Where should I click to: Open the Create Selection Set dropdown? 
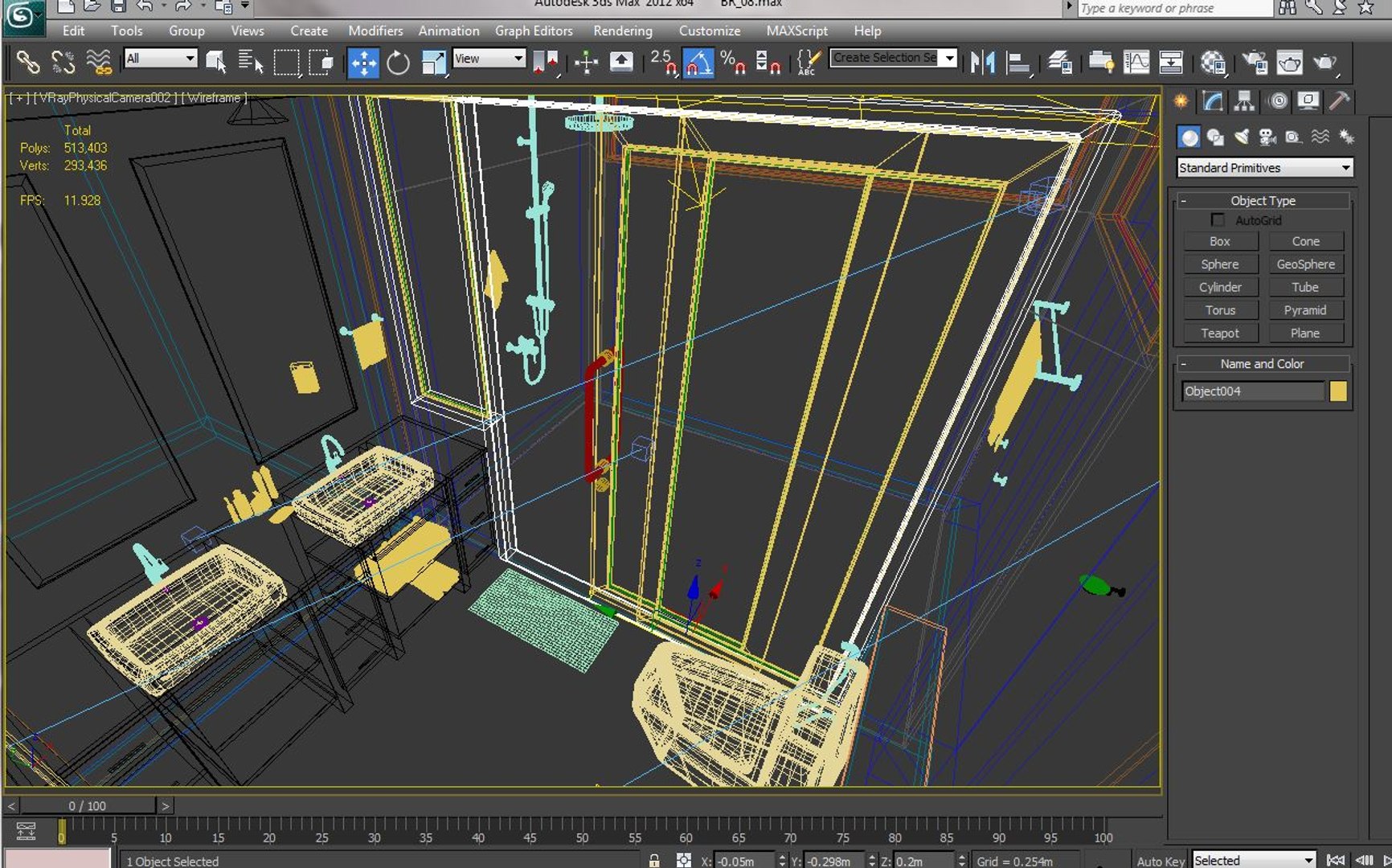(893, 58)
